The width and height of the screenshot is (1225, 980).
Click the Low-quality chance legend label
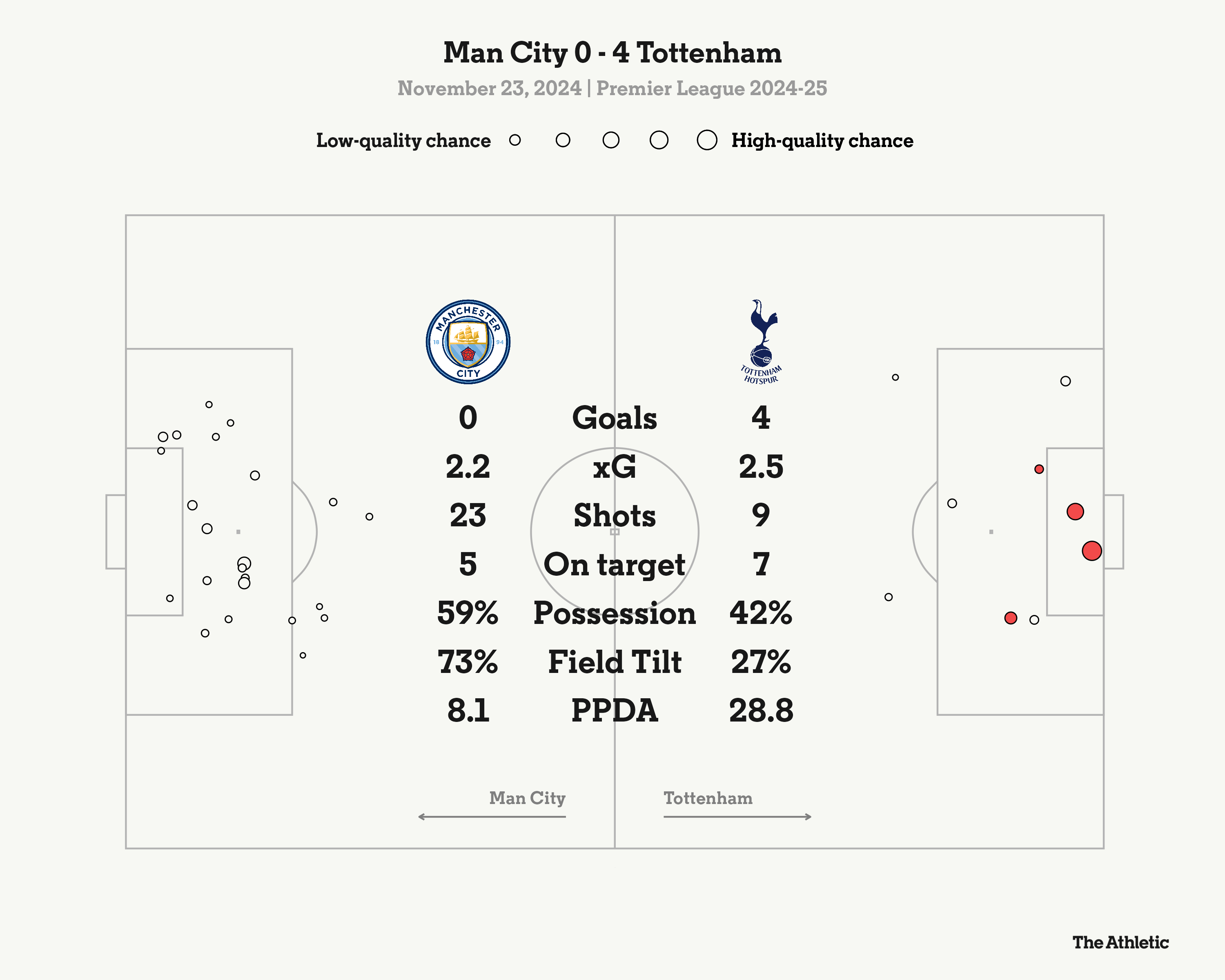pos(403,140)
